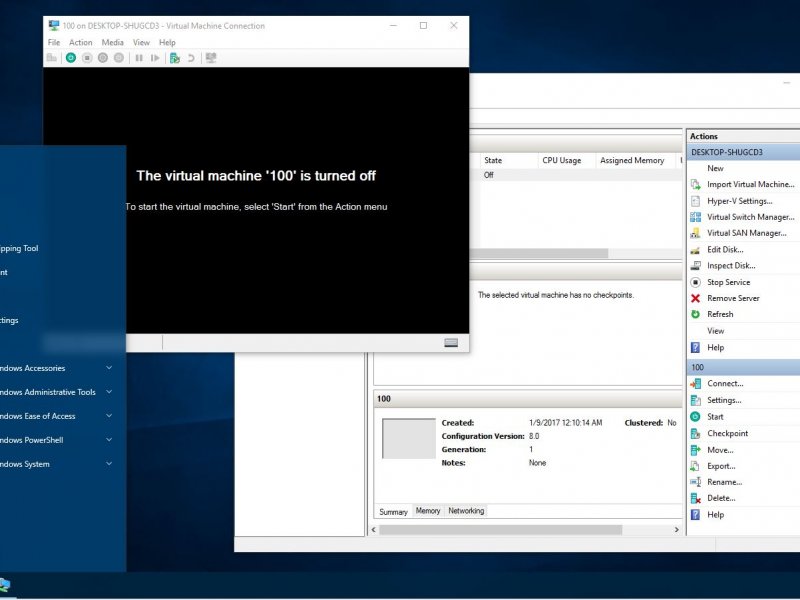Click the Checkpoint toolbar icon
This screenshot has height=600, width=800.
click(x=174, y=58)
